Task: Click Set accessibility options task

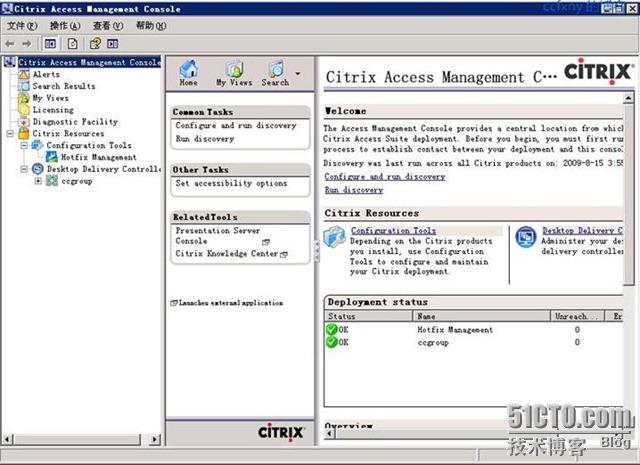Action: click(231, 183)
